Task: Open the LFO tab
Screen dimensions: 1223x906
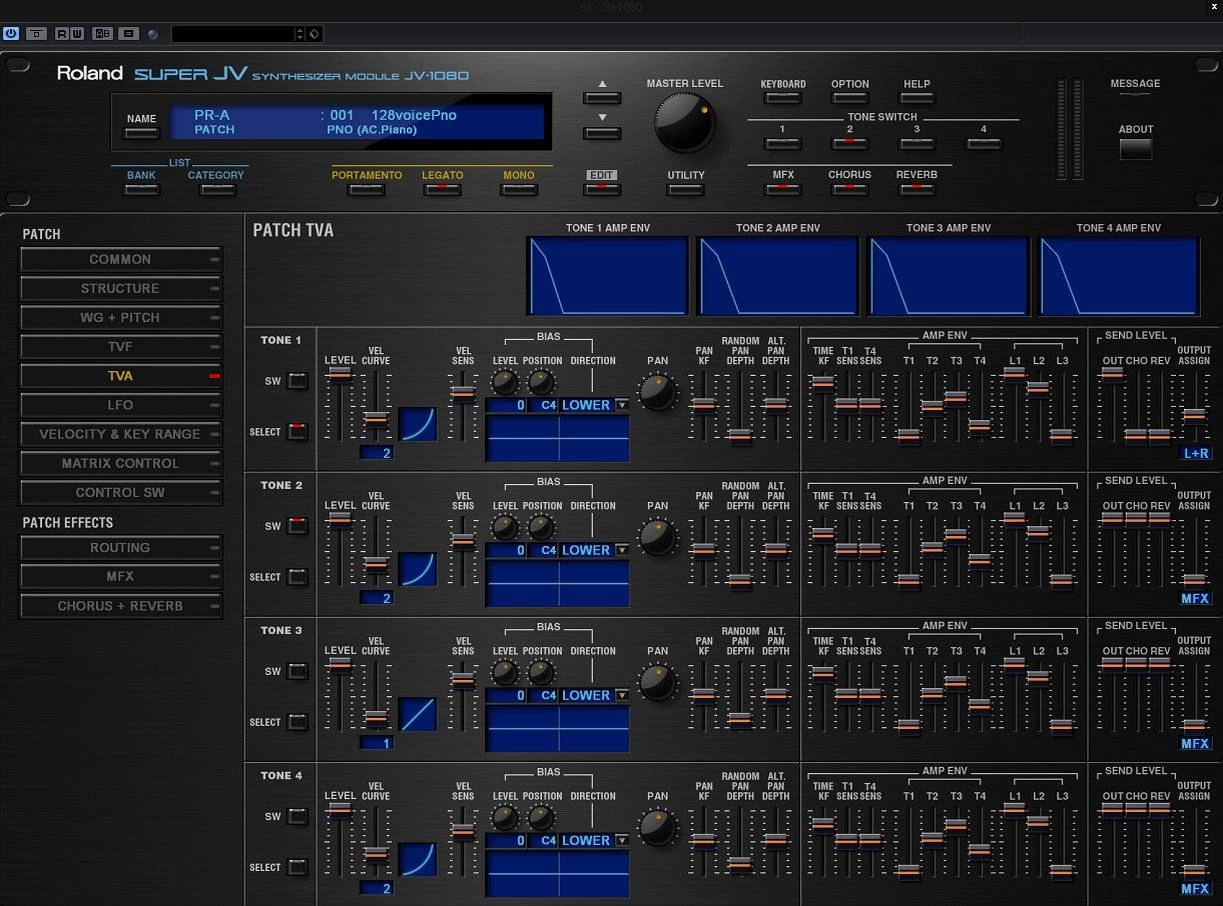Action: pos(121,405)
